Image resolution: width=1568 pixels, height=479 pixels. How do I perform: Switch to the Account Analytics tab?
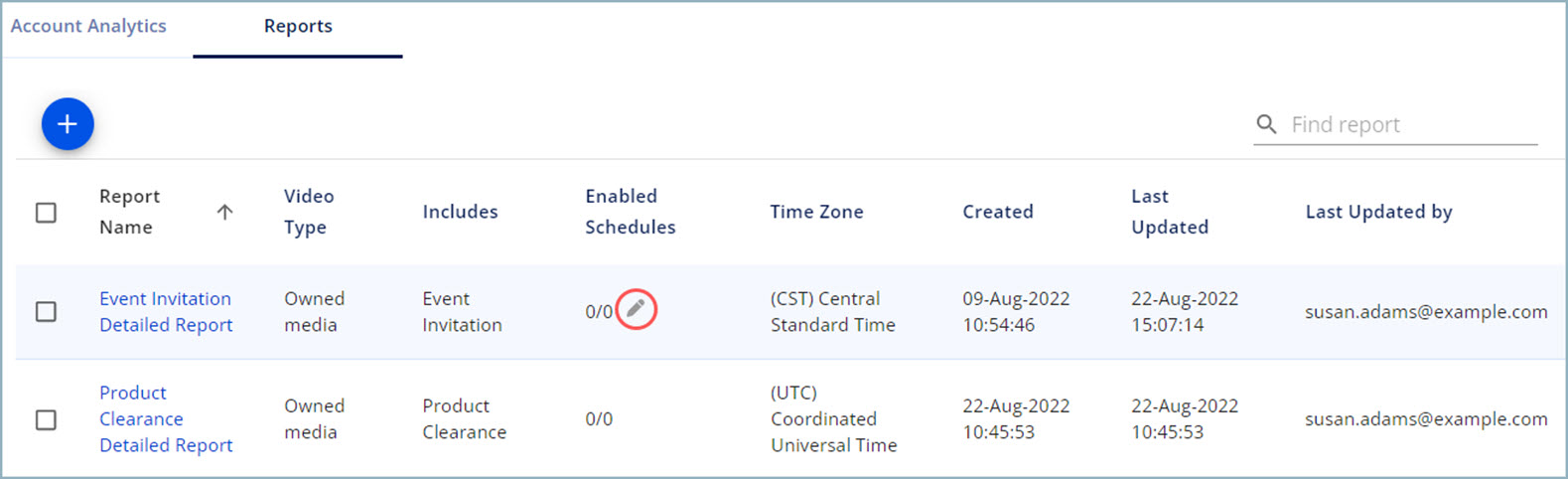point(88,27)
